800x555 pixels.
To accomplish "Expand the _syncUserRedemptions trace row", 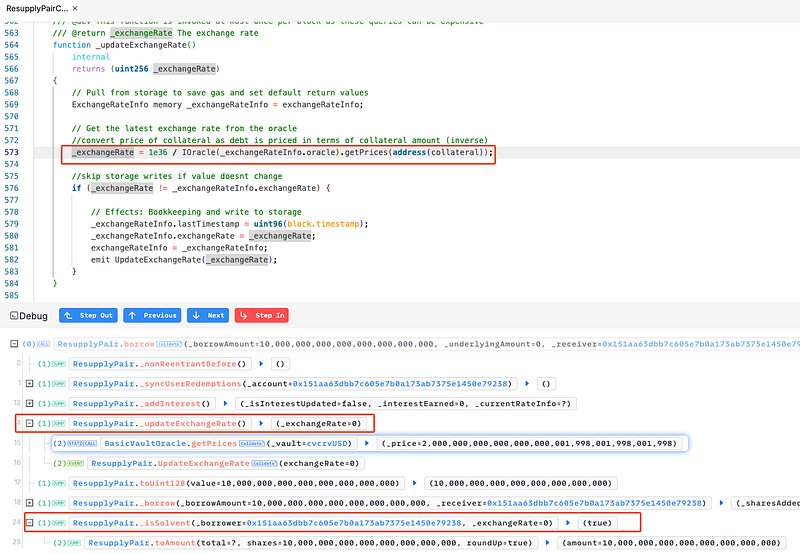I will point(30,383).
